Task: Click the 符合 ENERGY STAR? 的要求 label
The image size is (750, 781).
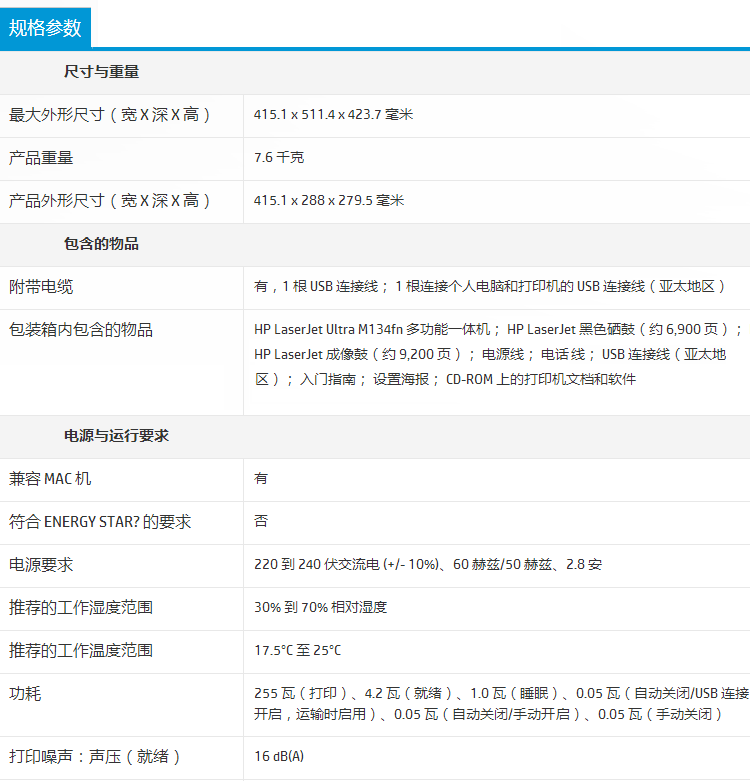Action: 100,521
